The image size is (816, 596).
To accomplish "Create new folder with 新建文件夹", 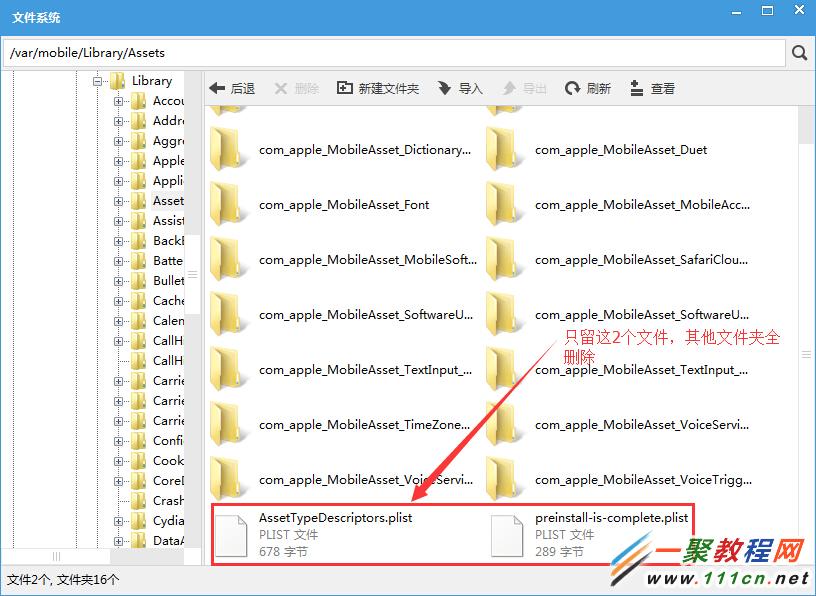I will pos(378,88).
